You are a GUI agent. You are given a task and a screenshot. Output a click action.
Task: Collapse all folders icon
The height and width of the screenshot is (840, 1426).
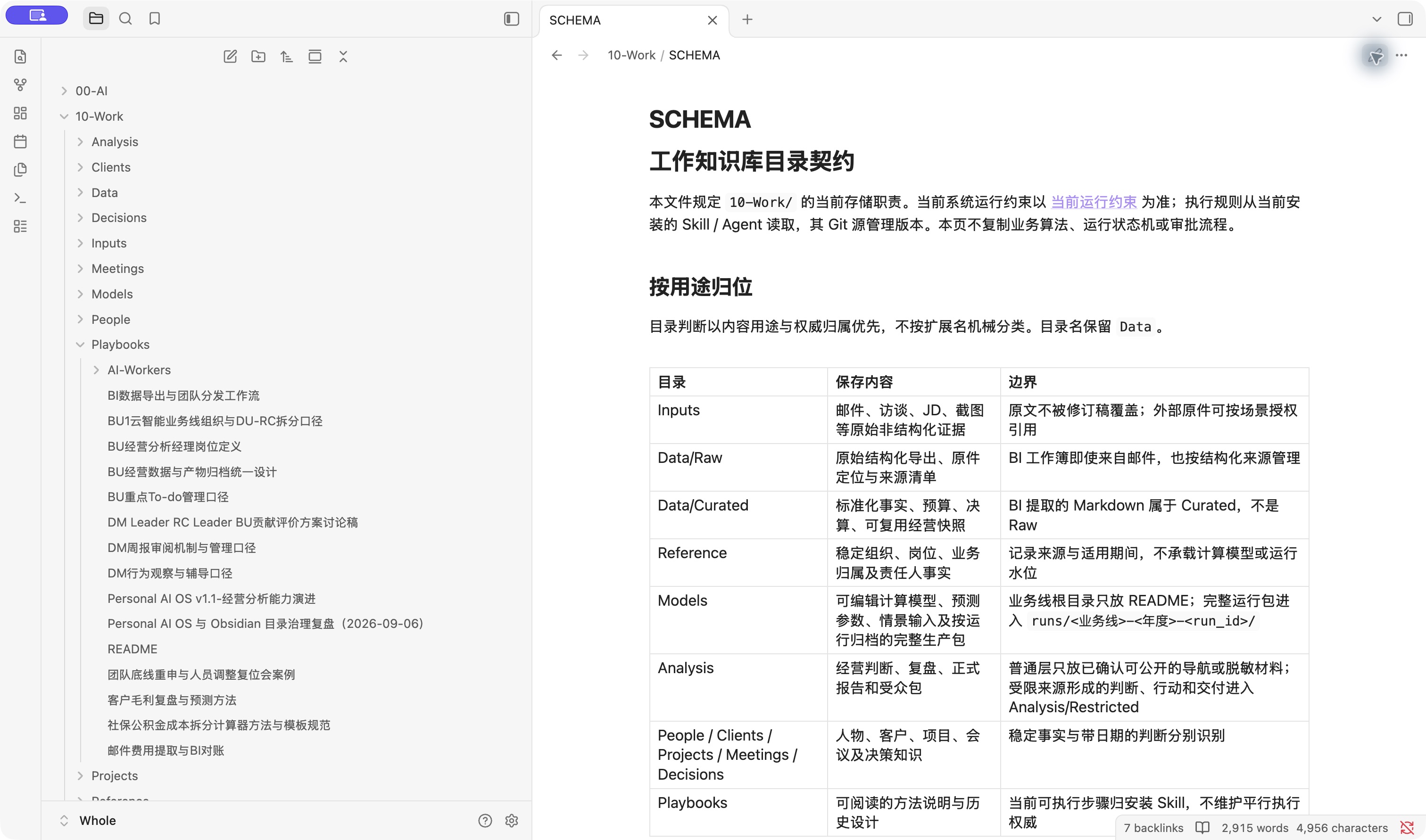click(x=343, y=57)
